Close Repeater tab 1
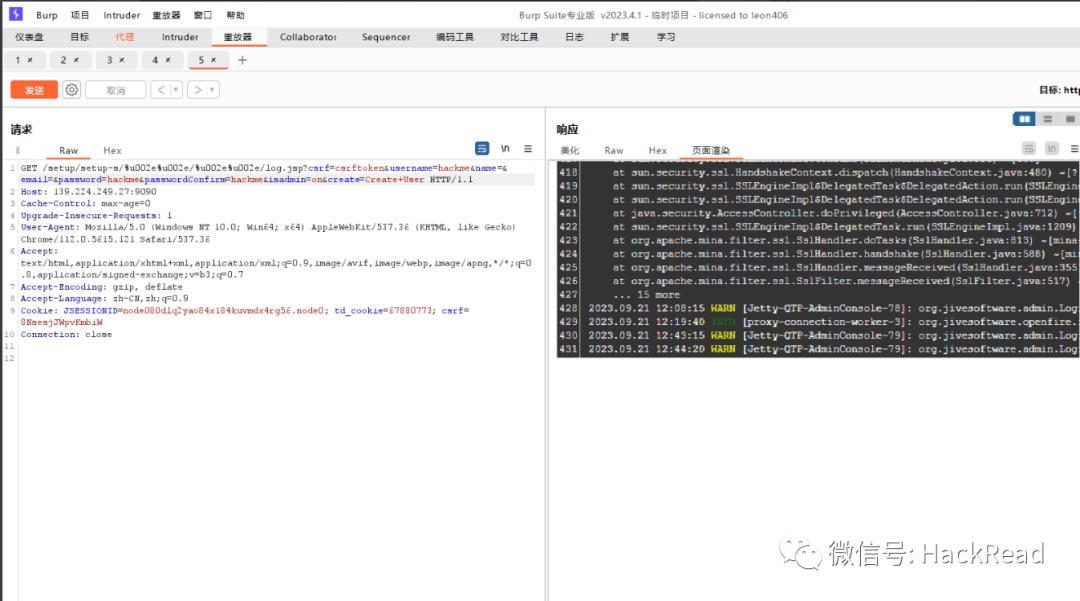This screenshot has height=601, width=1080. [x=30, y=60]
